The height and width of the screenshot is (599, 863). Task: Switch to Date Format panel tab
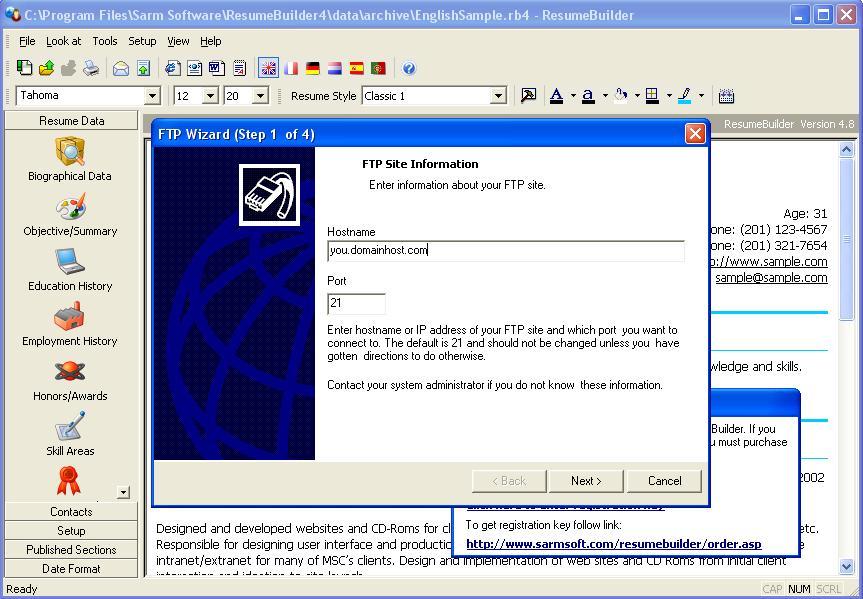pyautogui.click(x=71, y=569)
